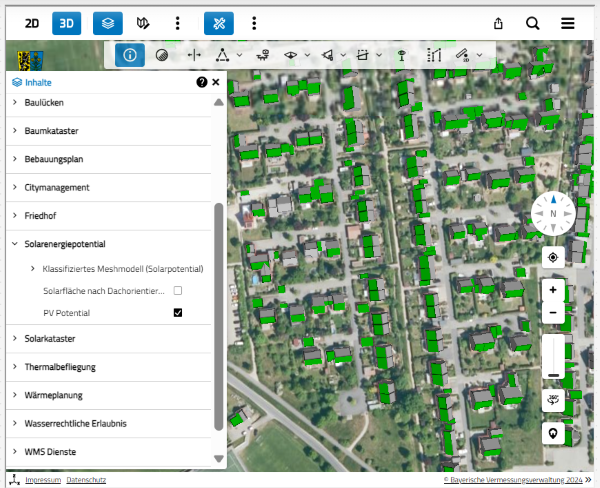The height and width of the screenshot is (488, 600).
Task: Switch to 3D map view
Action: [x=67, y=23]
